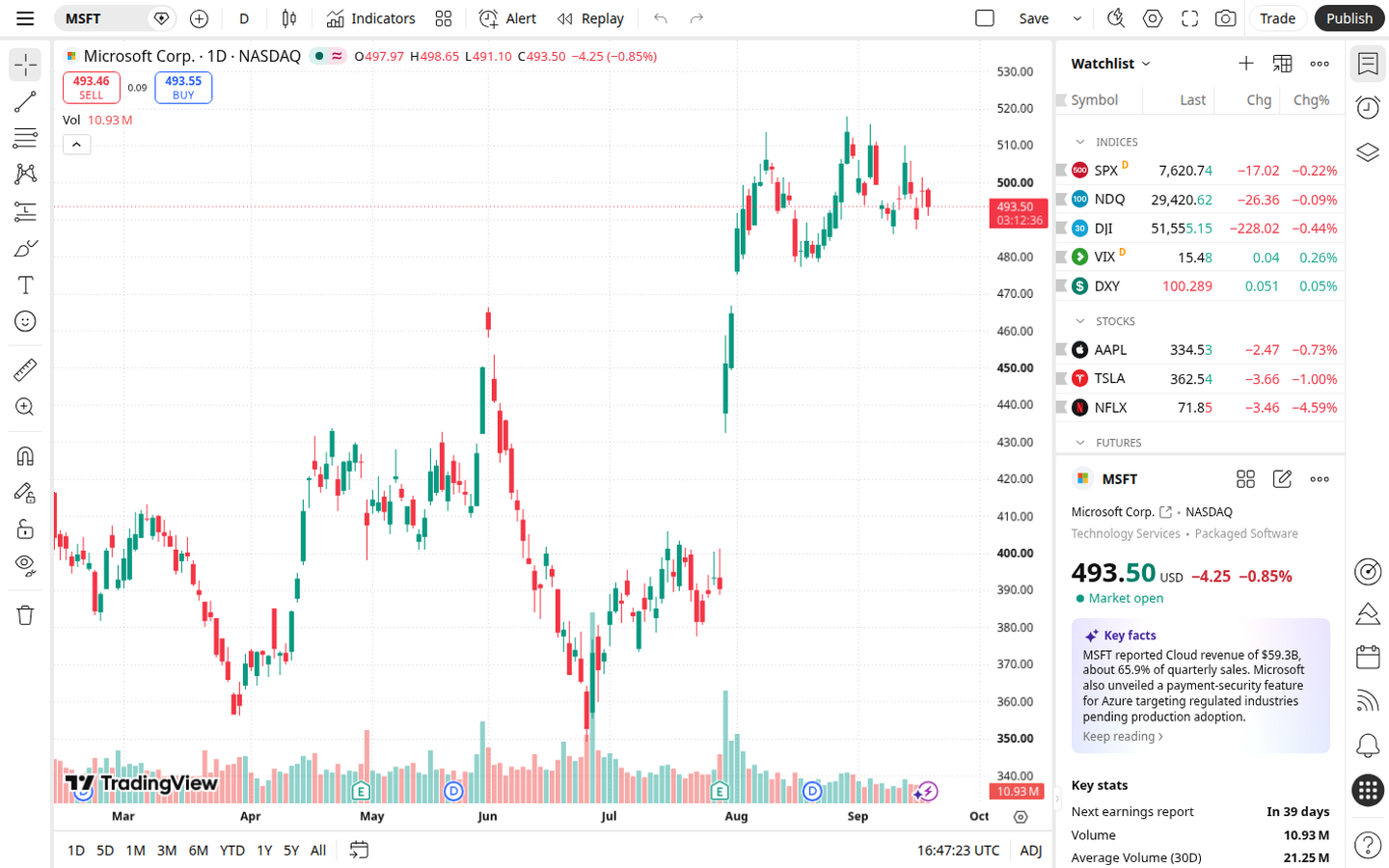Image resolution: width=1389 pixels, height=868 pixels.
Task: Activate the ruler measure tool
Action: (25, 369)
